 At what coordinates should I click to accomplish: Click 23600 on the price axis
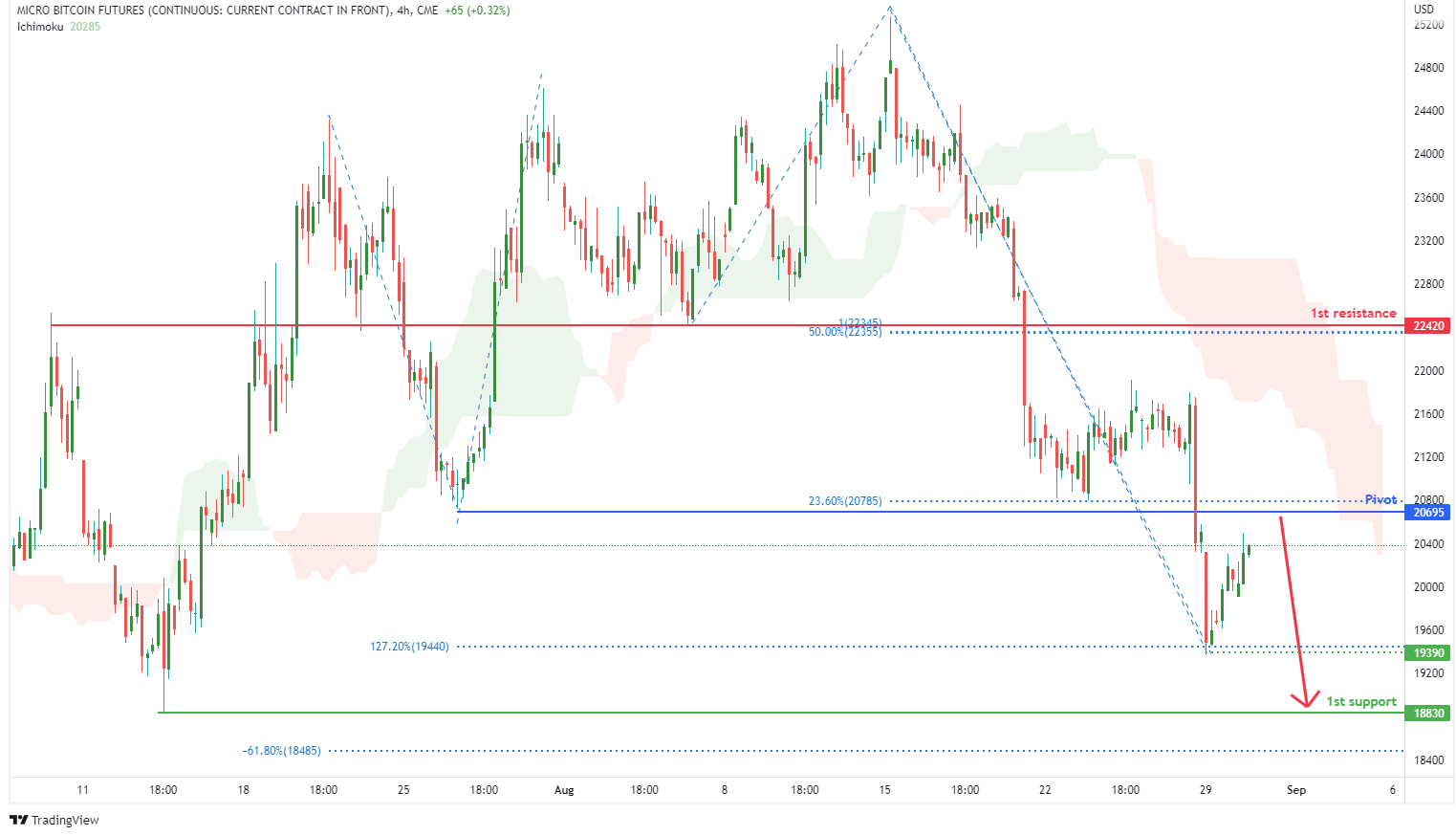[1429, 198]
